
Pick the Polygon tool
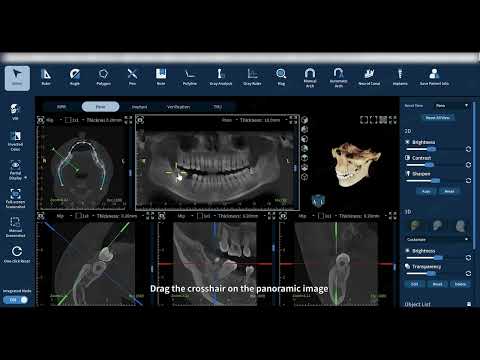click(x=103, y=77)
